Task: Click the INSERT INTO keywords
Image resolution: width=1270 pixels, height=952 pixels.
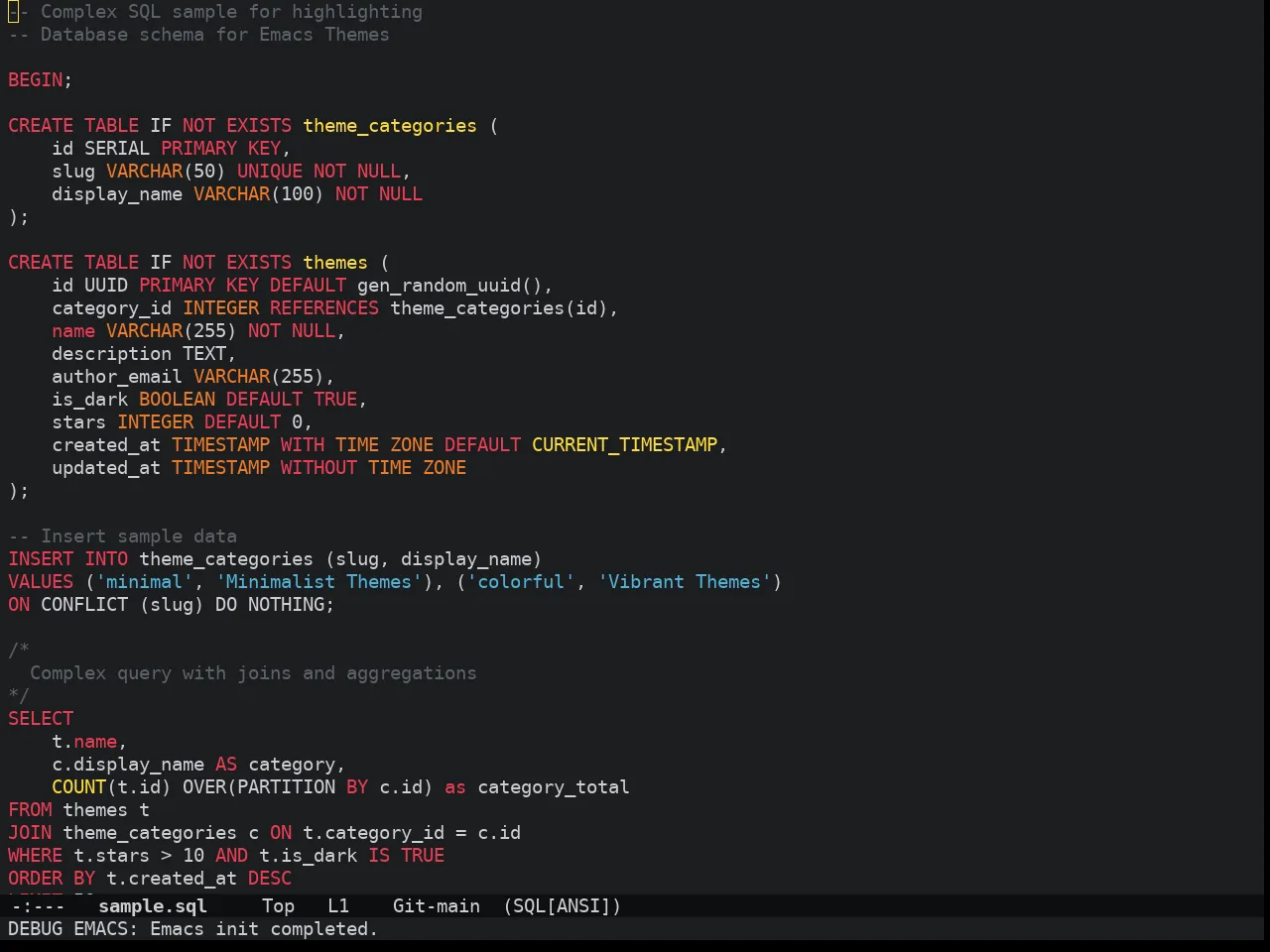Action: pos(68,559)
